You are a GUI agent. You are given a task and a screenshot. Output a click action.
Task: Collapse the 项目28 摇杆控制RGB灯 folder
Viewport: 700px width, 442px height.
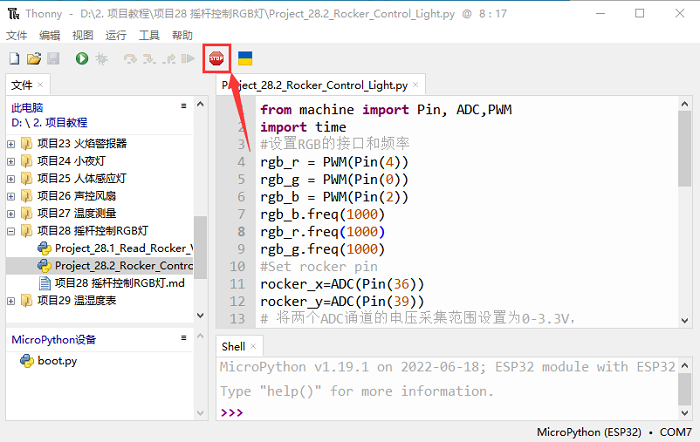click(x=12, y=230)
